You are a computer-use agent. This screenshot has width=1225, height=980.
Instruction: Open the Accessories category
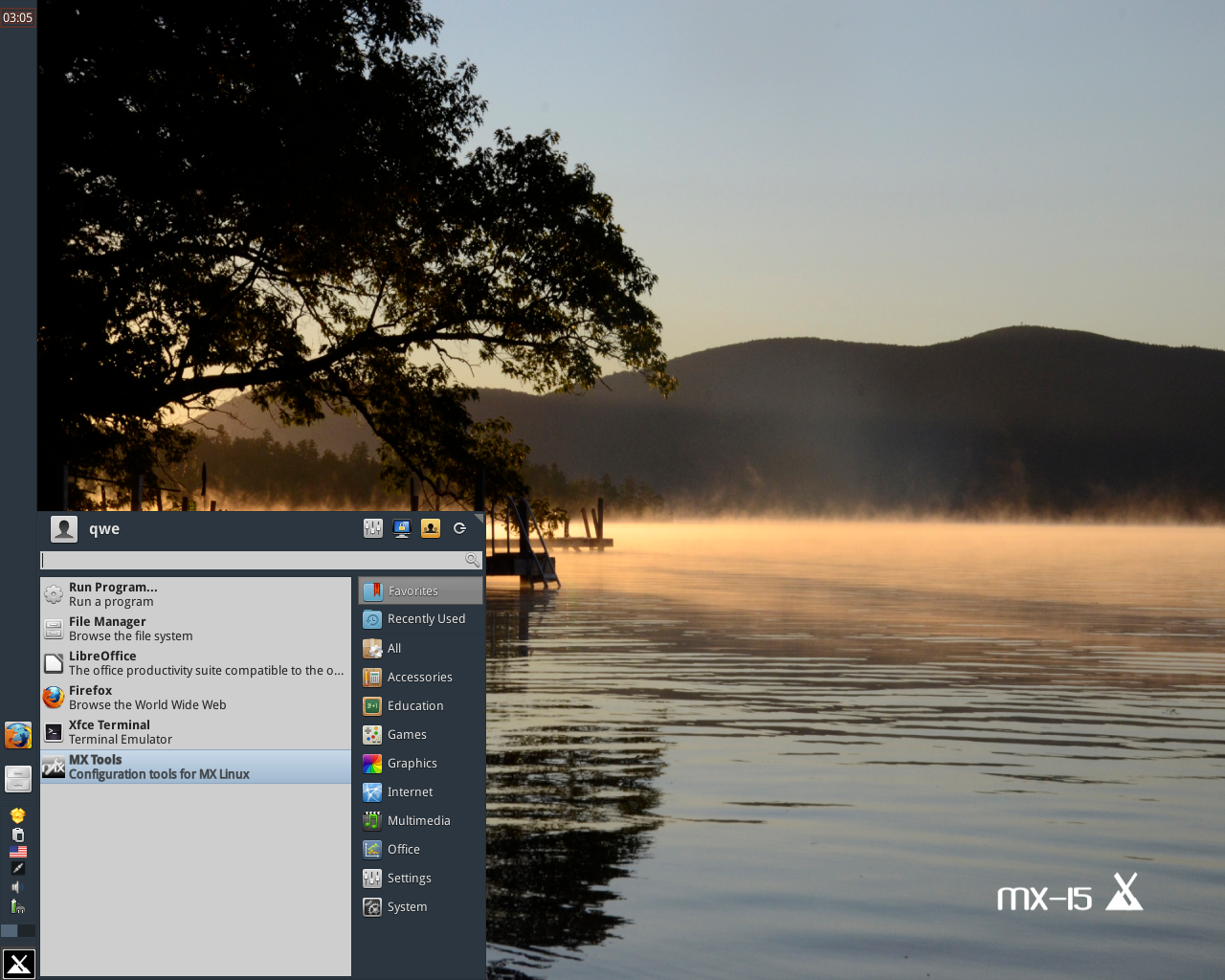421,677
